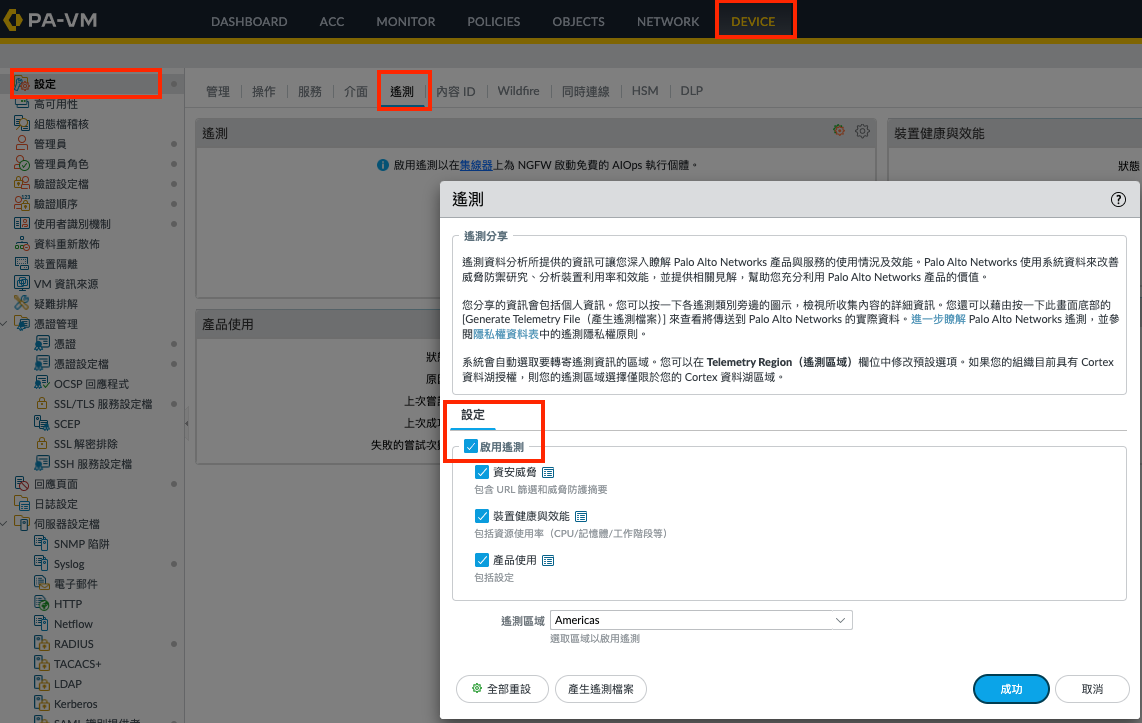Collapse the 伺服器設定檔 tree node arrow
1142x723 pixels.
coord(5,524)
